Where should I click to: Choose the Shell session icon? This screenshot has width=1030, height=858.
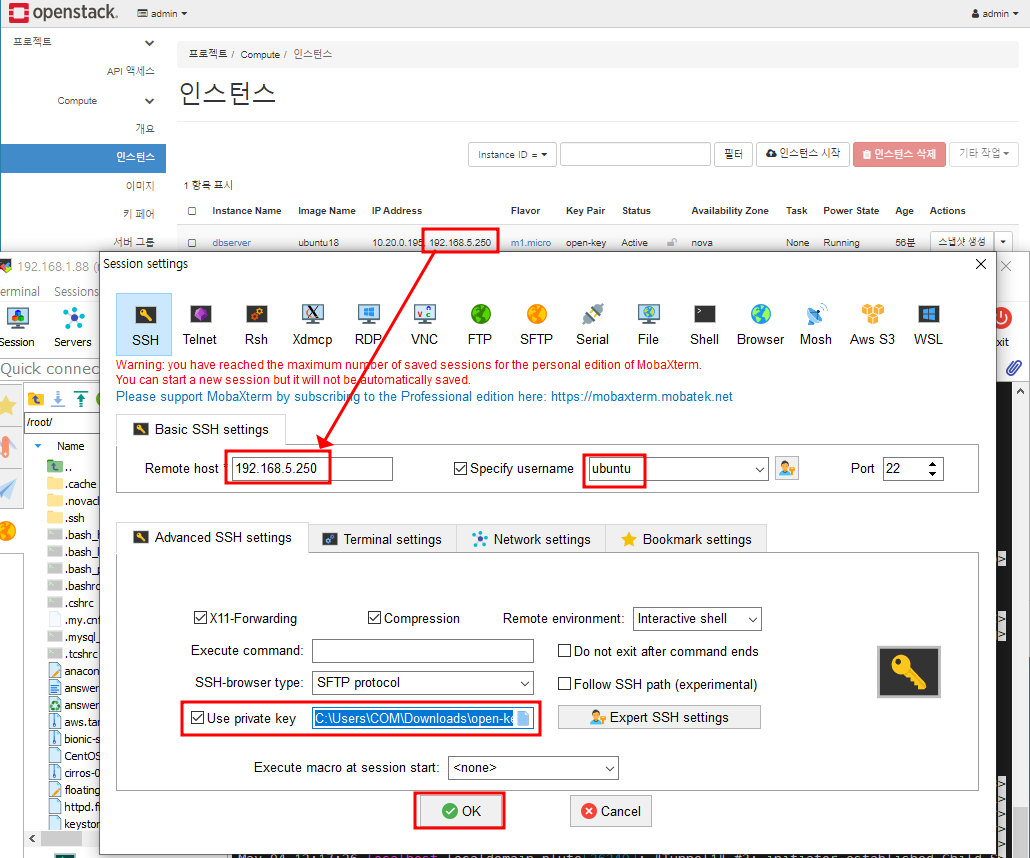pos(705,324)
